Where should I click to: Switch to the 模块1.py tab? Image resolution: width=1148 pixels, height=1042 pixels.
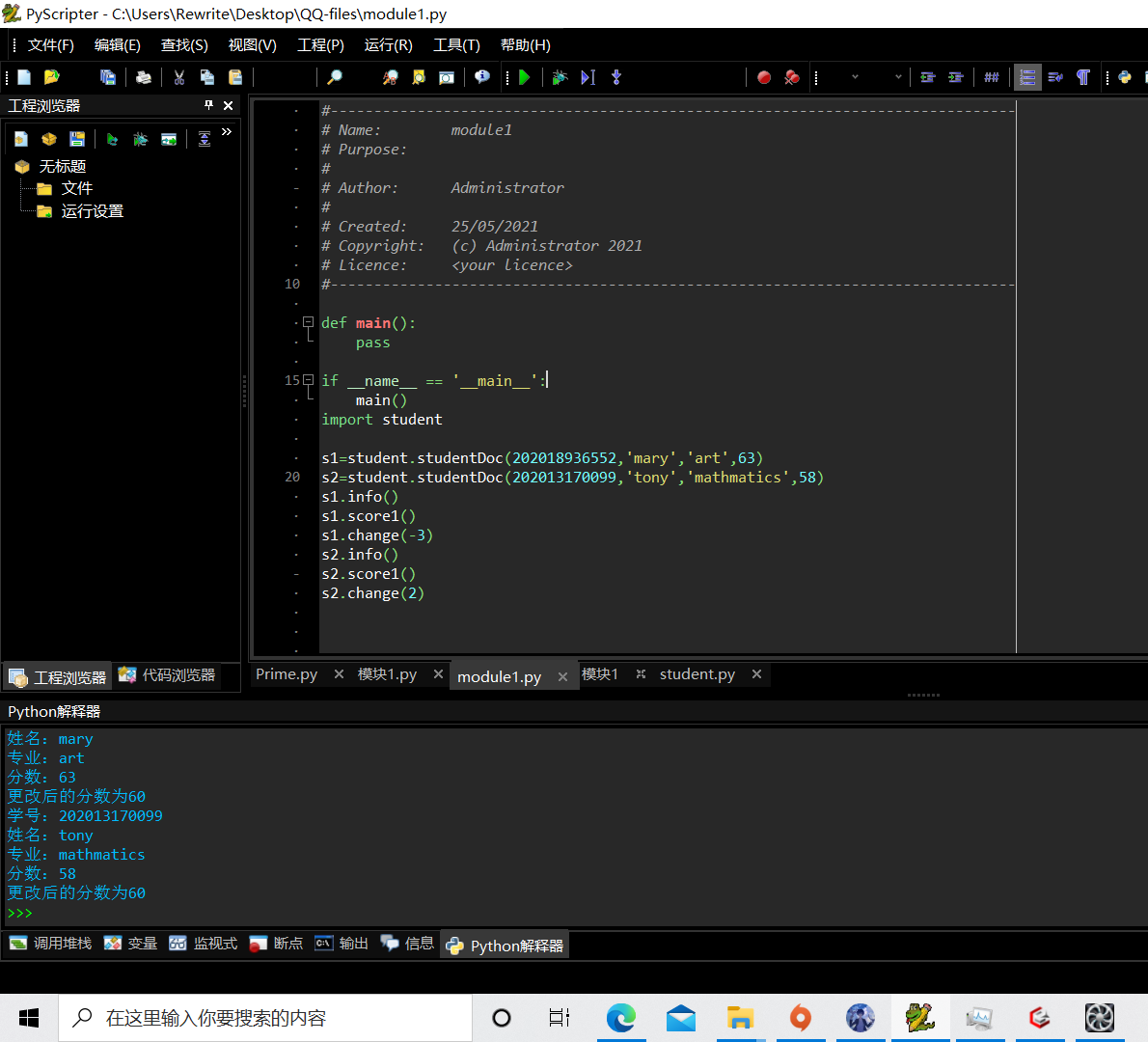coord(387,673)
